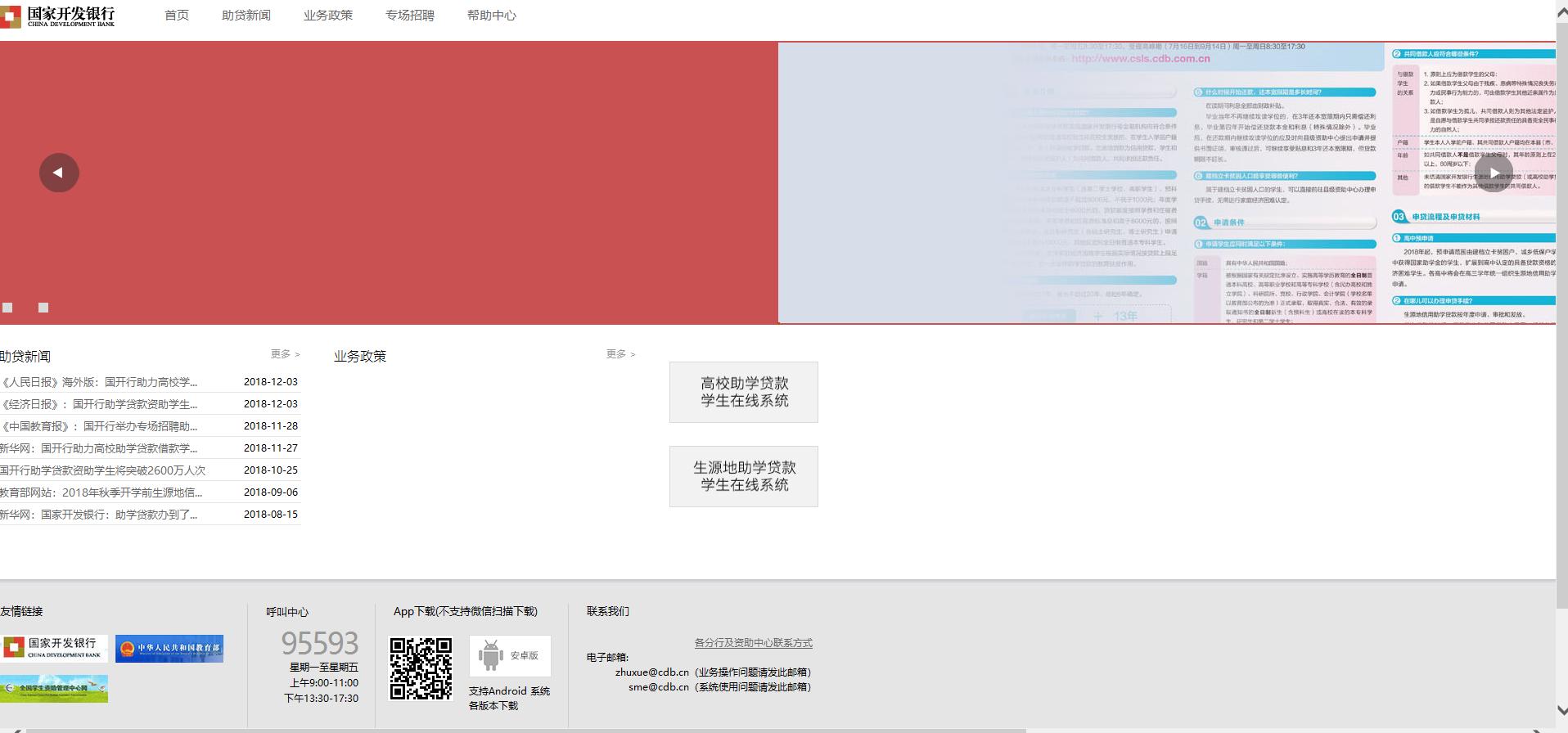The height and width of the screenshot is (733, 1568).
Task: Show next carousel slide with right arrow
Action: coord(1494,173)
